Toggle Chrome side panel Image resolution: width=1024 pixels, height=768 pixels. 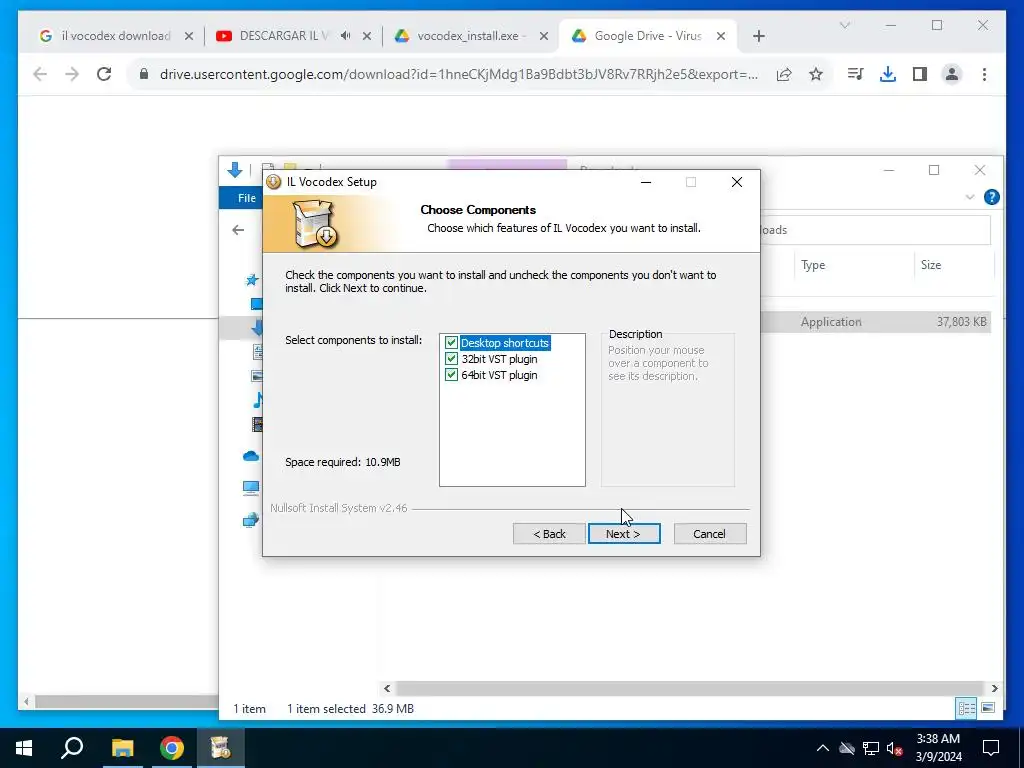click(x=920, y=74)
